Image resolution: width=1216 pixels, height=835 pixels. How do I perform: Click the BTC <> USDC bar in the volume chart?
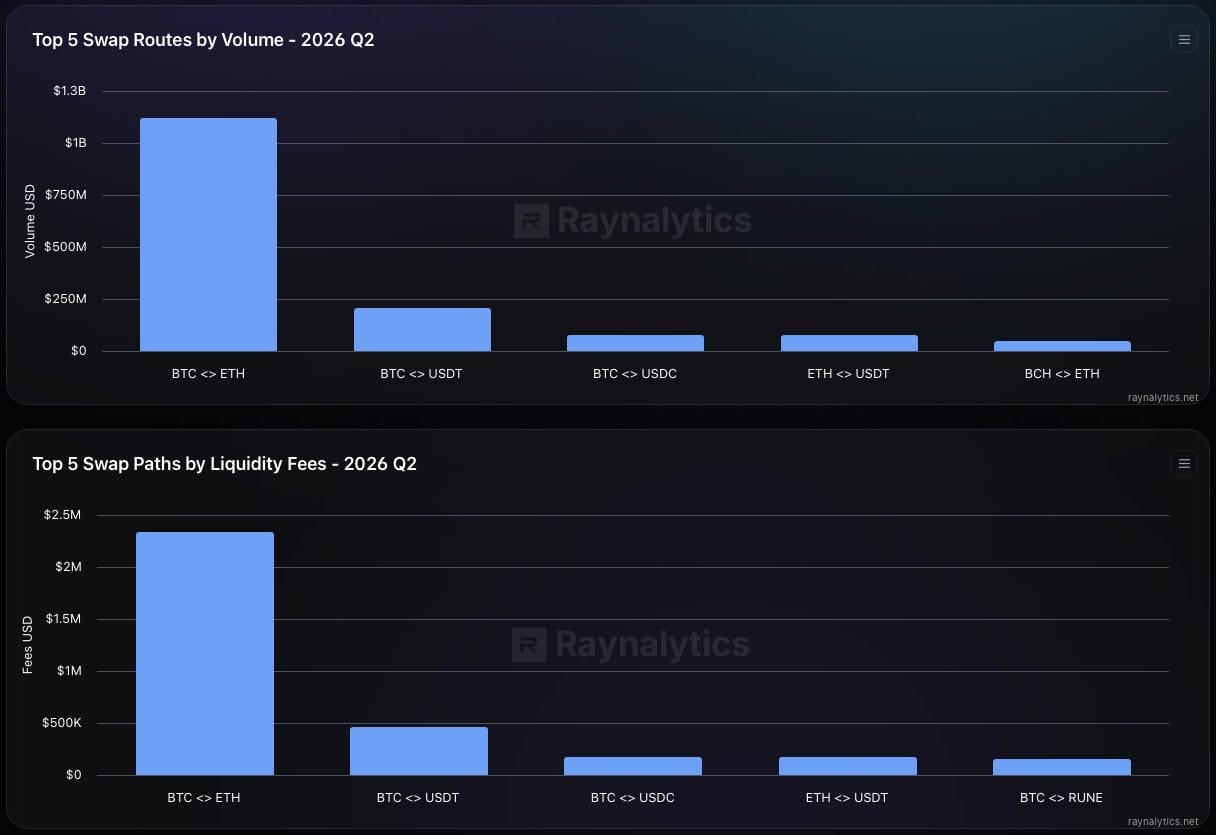tap(635, 343)
